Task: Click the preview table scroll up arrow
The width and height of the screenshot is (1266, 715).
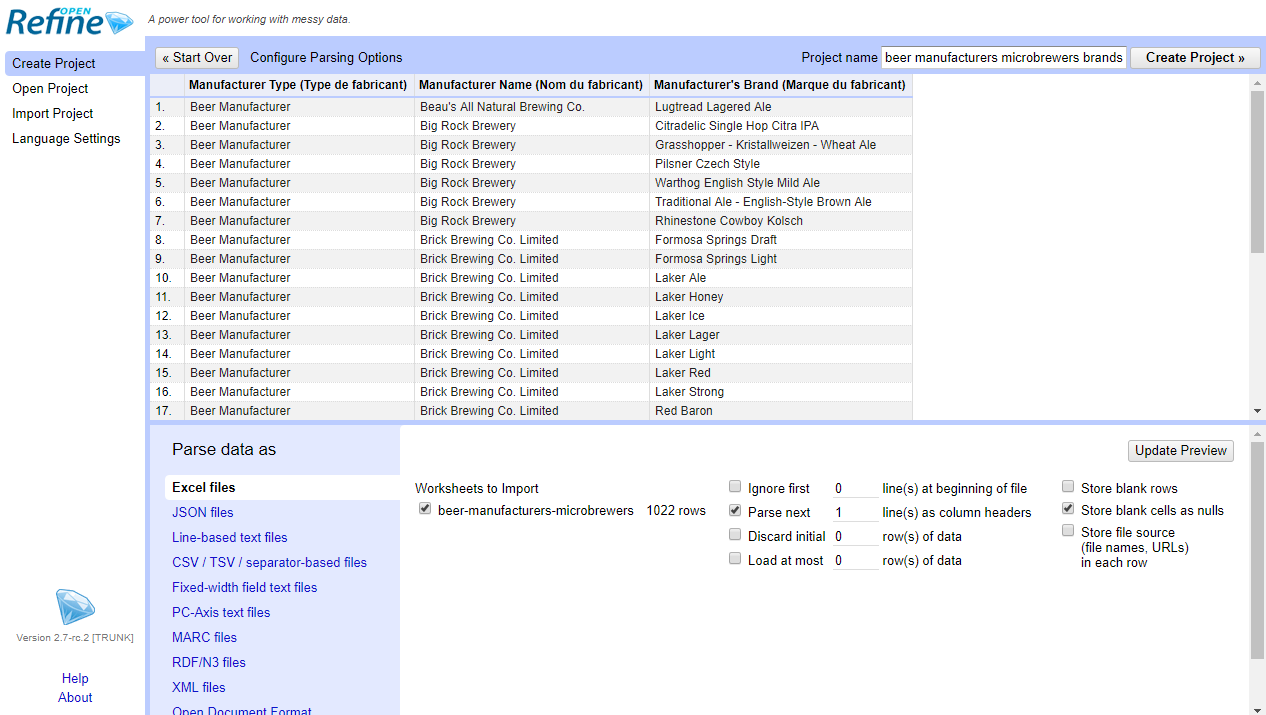Action: [1257, 83]
